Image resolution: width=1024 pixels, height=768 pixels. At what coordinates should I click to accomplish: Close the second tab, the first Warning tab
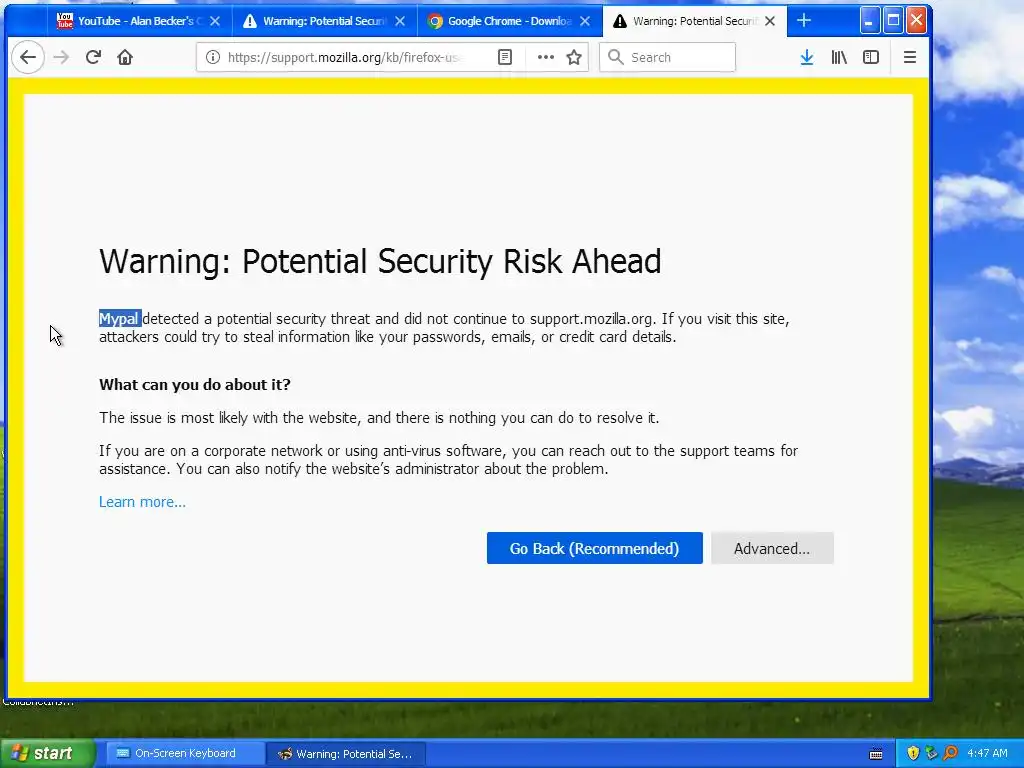pyautogui.click(x=400, y=21)
